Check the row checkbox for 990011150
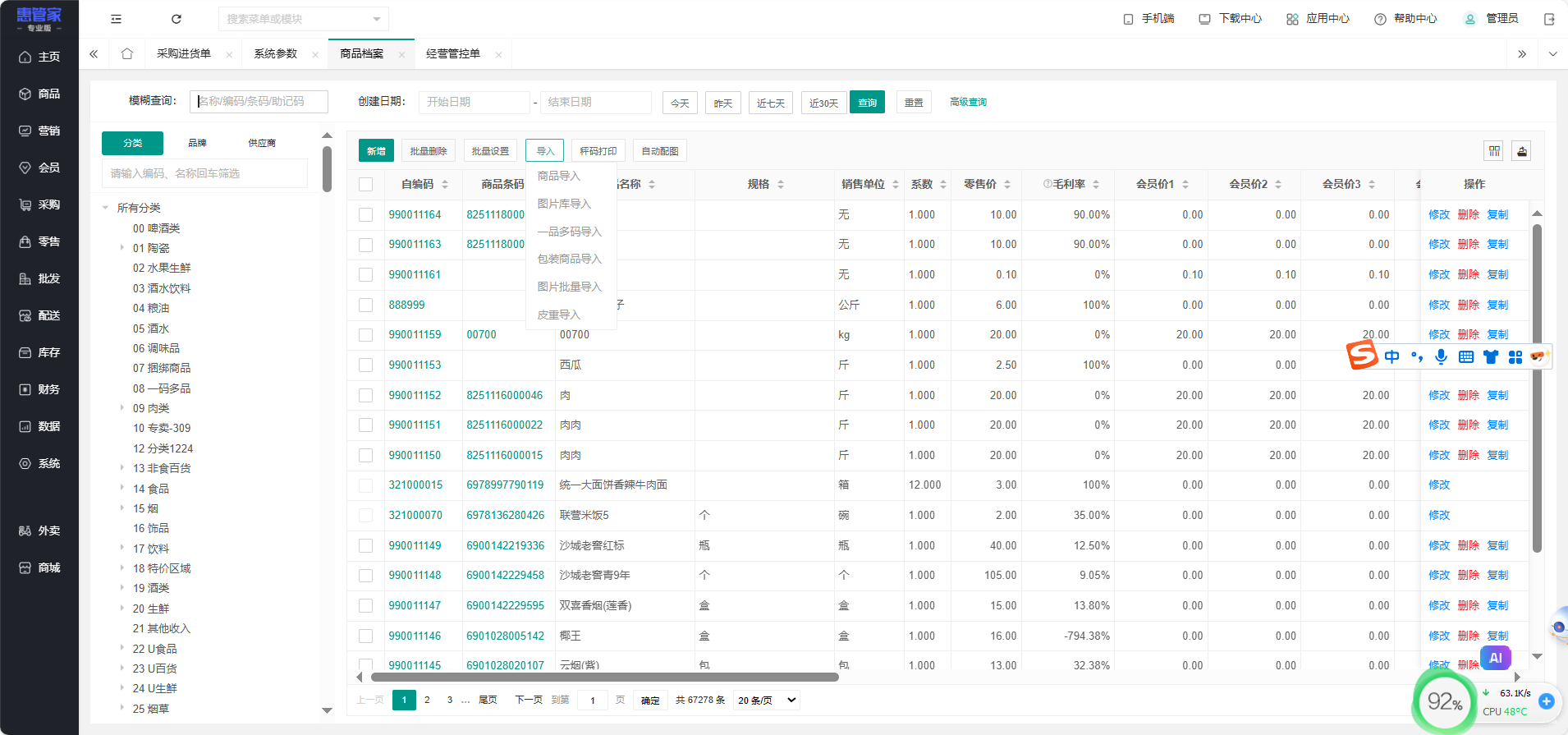Image resolution: width=1568 pixels, height=735 pixels. (366, 456)
